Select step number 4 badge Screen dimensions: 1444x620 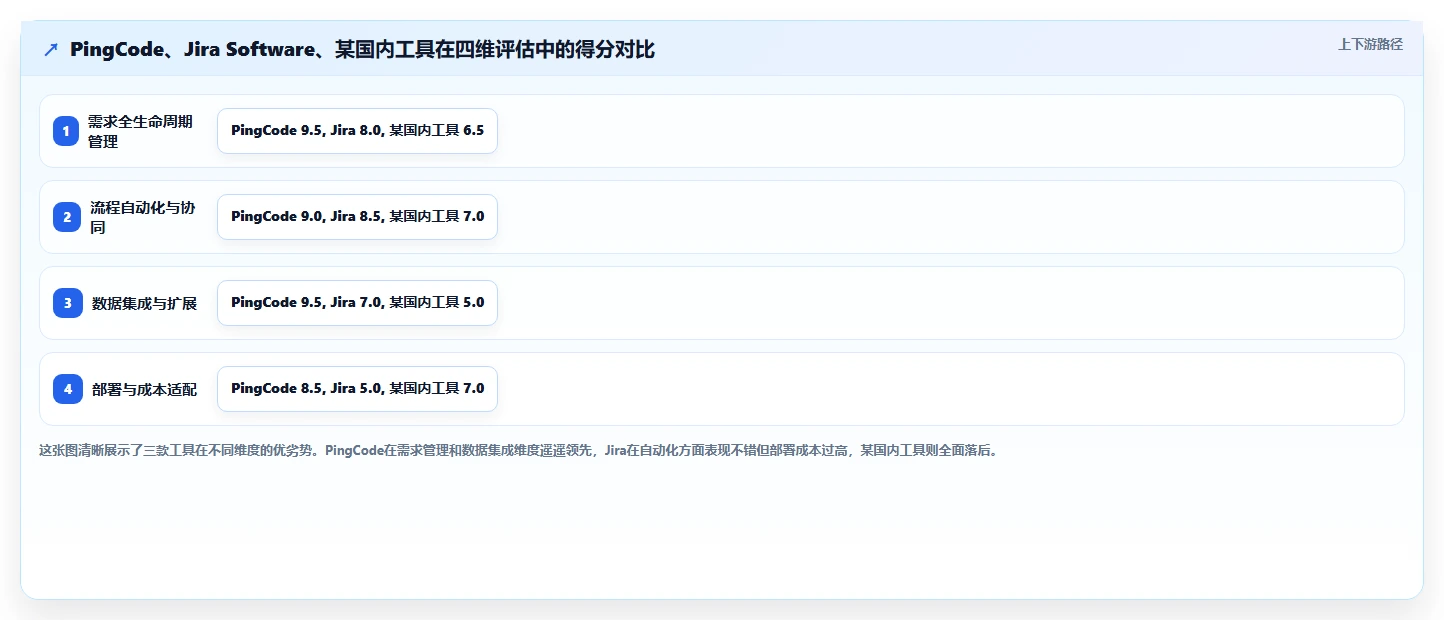pos(68,389)
